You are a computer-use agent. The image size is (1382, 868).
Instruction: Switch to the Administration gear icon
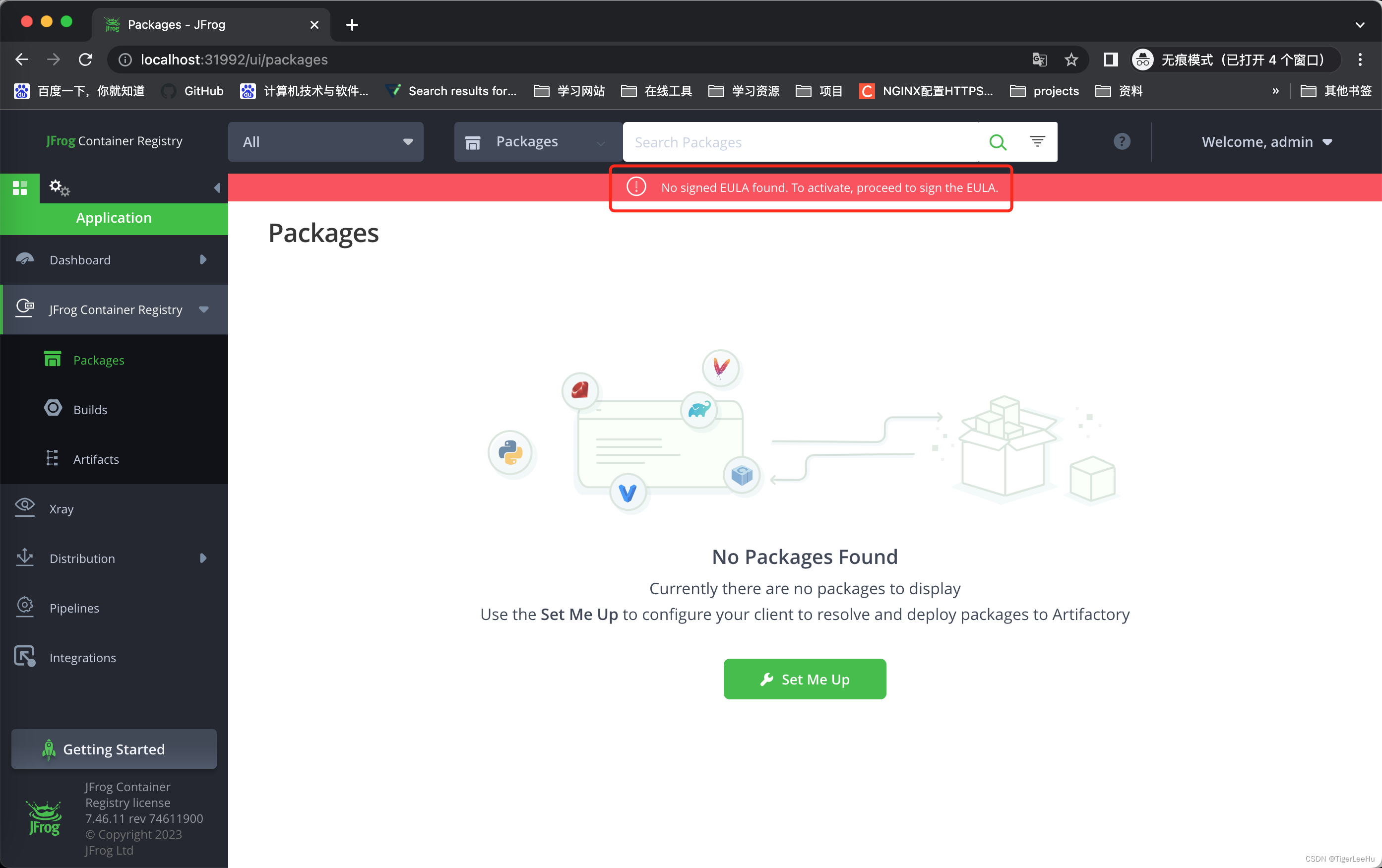pyautogui.click(x=59, y=187)
